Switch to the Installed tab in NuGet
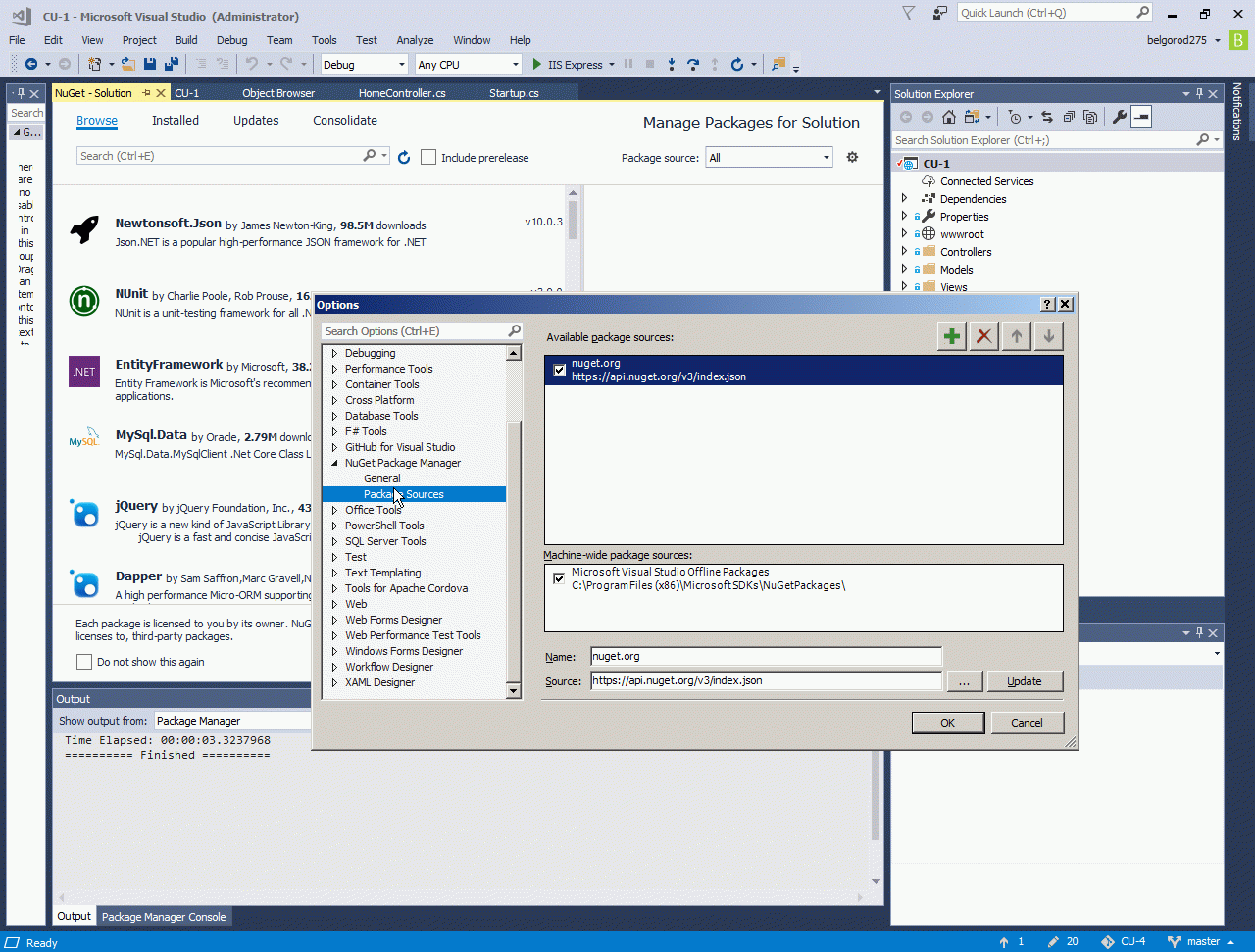This screenshot has height=952, width=1255. pyautogui.click(x=176, y=121)
